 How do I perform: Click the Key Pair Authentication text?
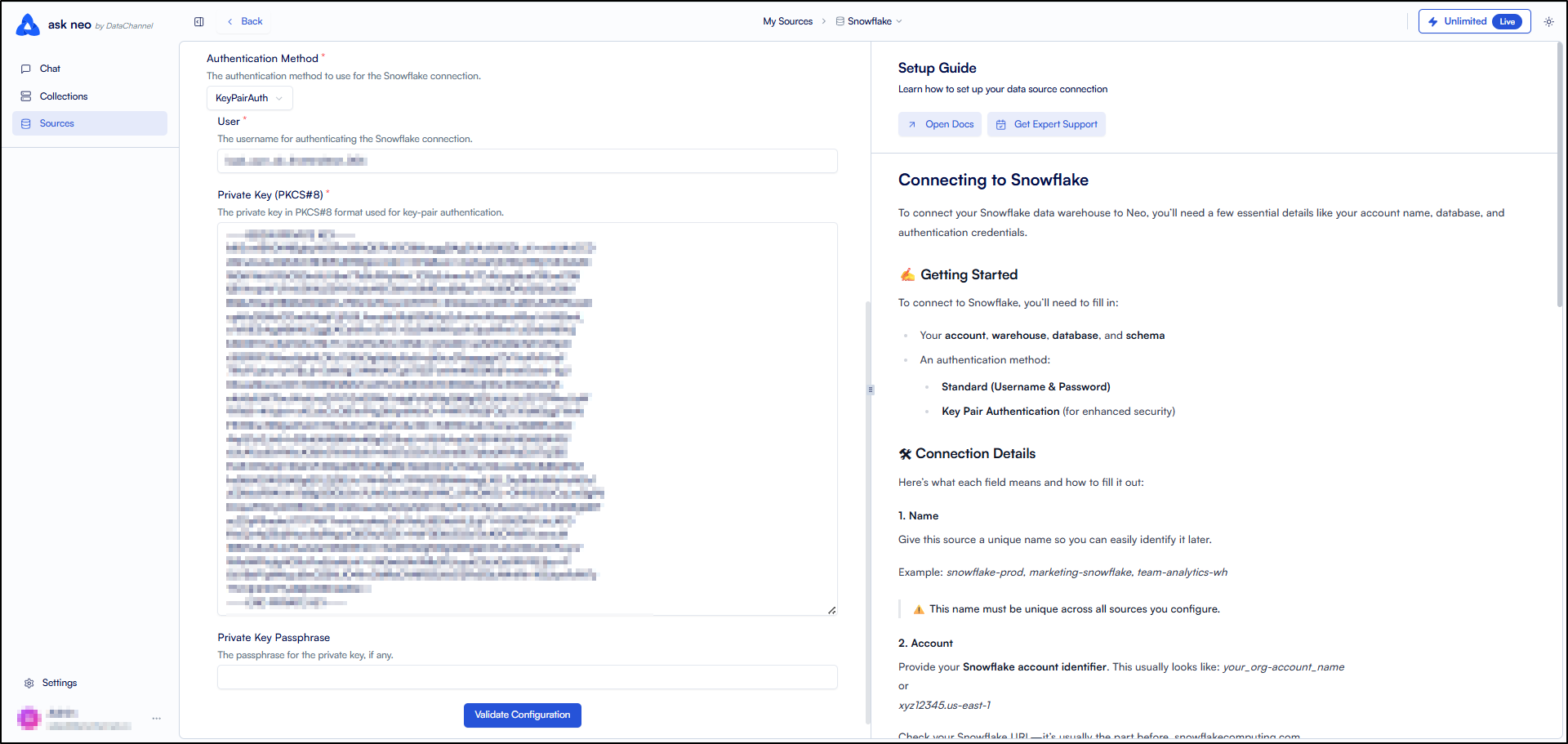pyautogui.click(x=1000, y=412)
